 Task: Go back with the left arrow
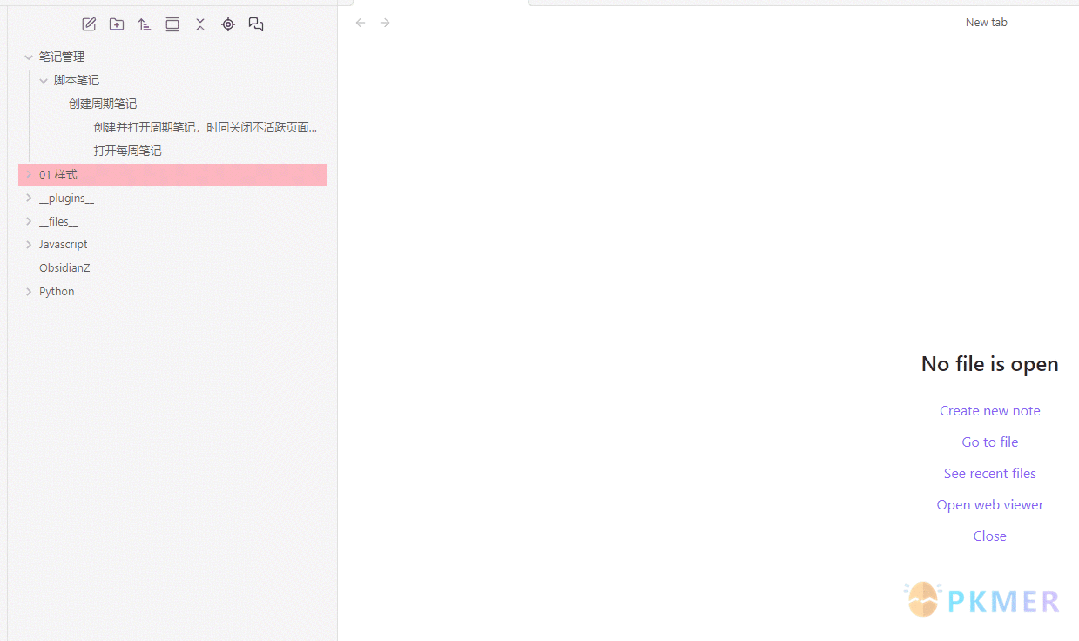click(361, 23)
